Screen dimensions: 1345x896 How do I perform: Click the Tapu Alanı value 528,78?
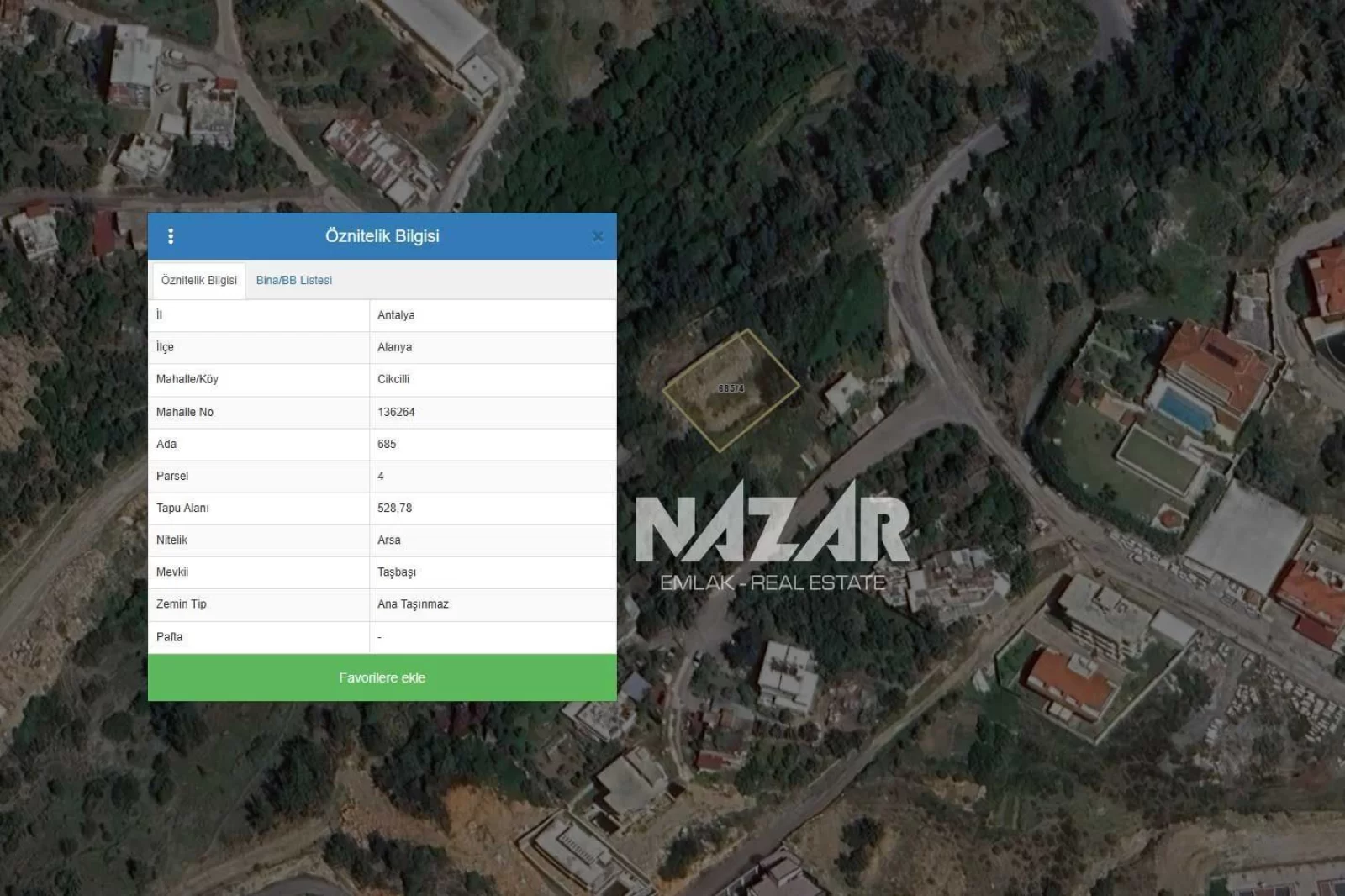click(394, 508)
